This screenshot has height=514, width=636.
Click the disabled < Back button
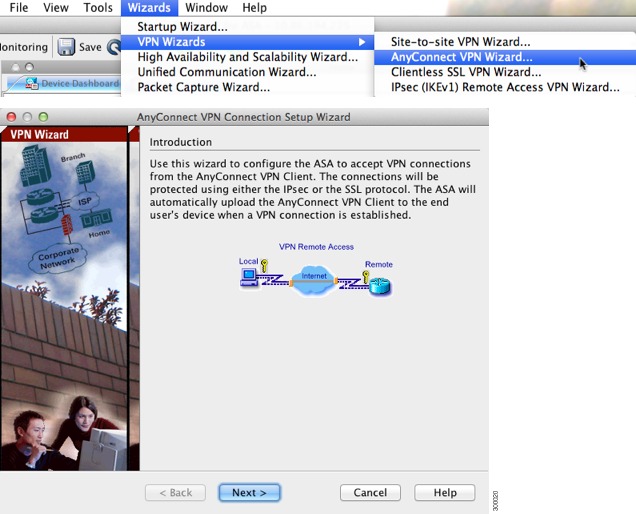pos(175,492)
